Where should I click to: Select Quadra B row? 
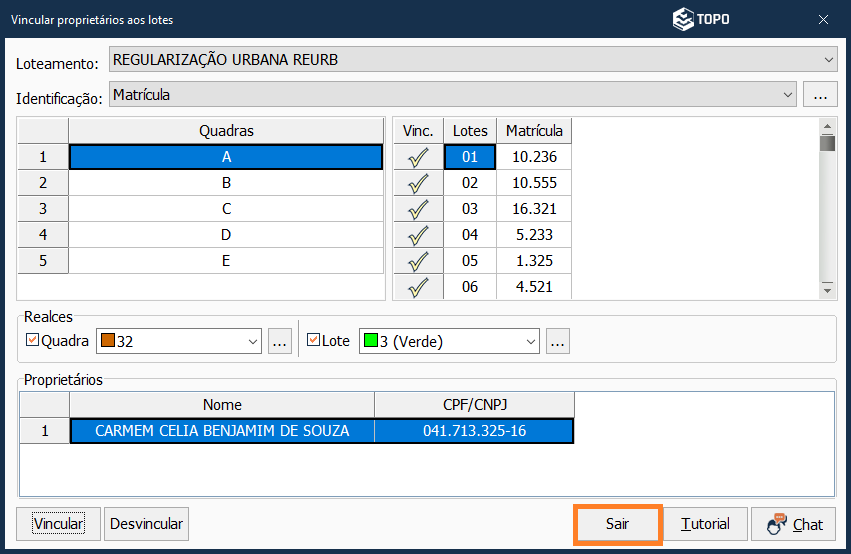pyautogui.click(x=226, y=183)
